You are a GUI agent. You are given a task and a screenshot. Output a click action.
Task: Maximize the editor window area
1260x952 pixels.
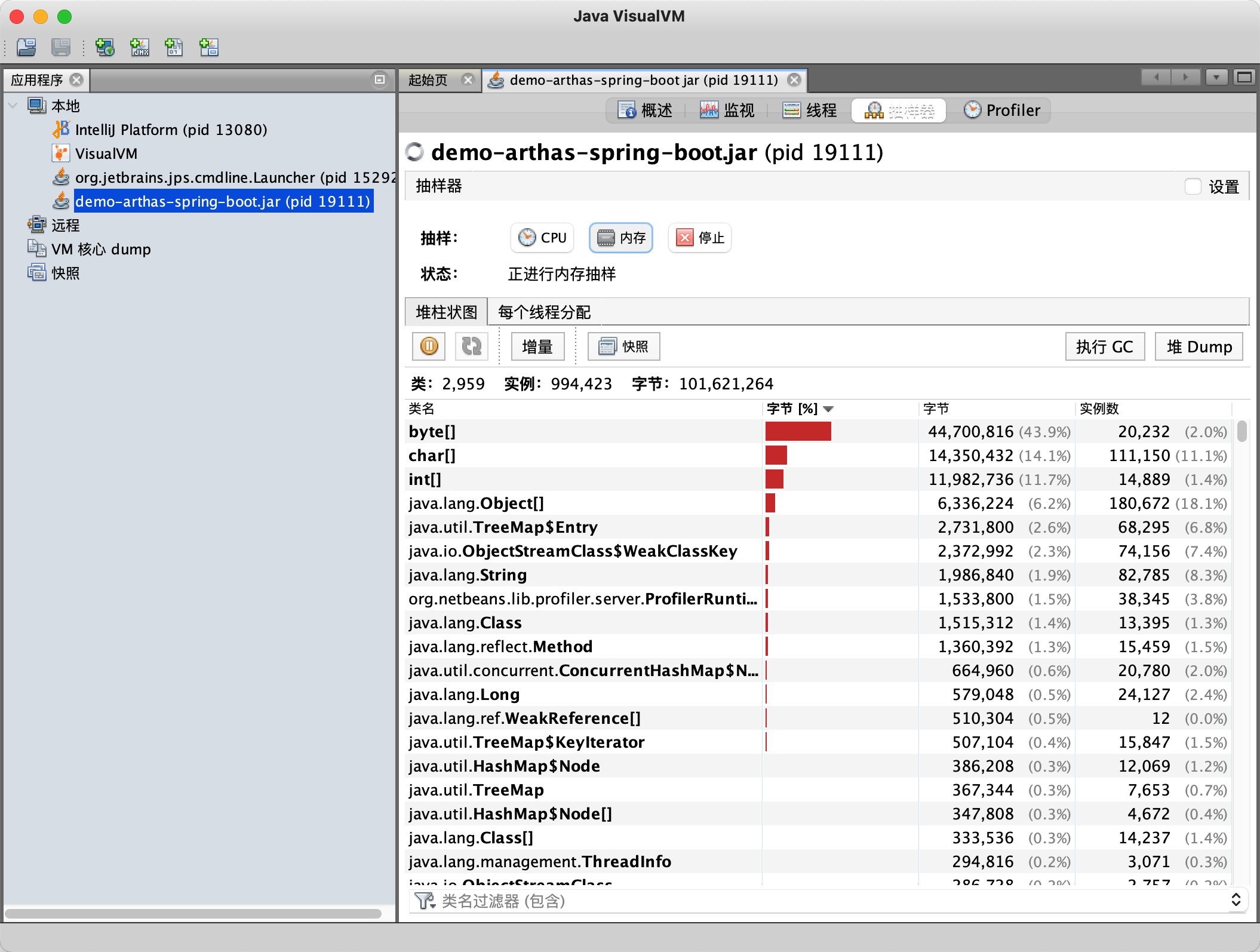coord(1244,77)
